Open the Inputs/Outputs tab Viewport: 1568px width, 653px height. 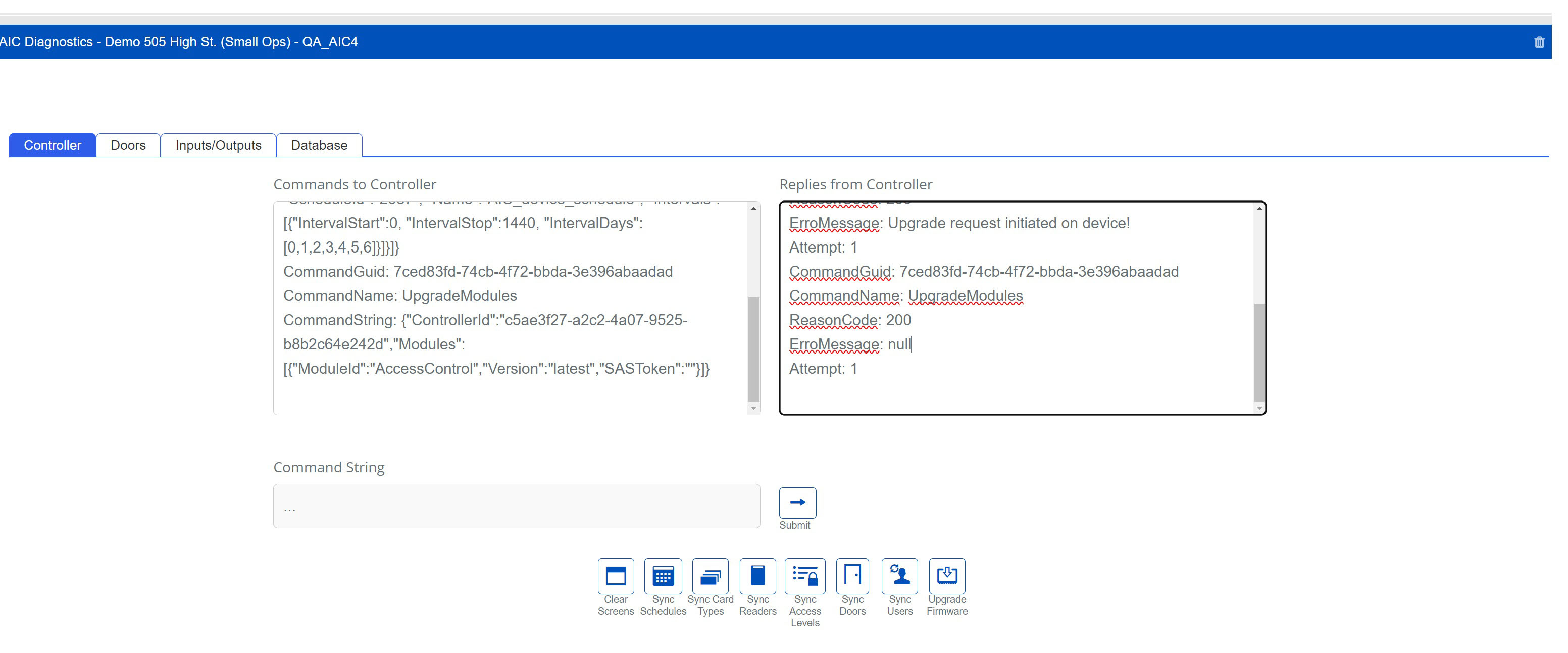pyautogui.click(x=218, y=145)
